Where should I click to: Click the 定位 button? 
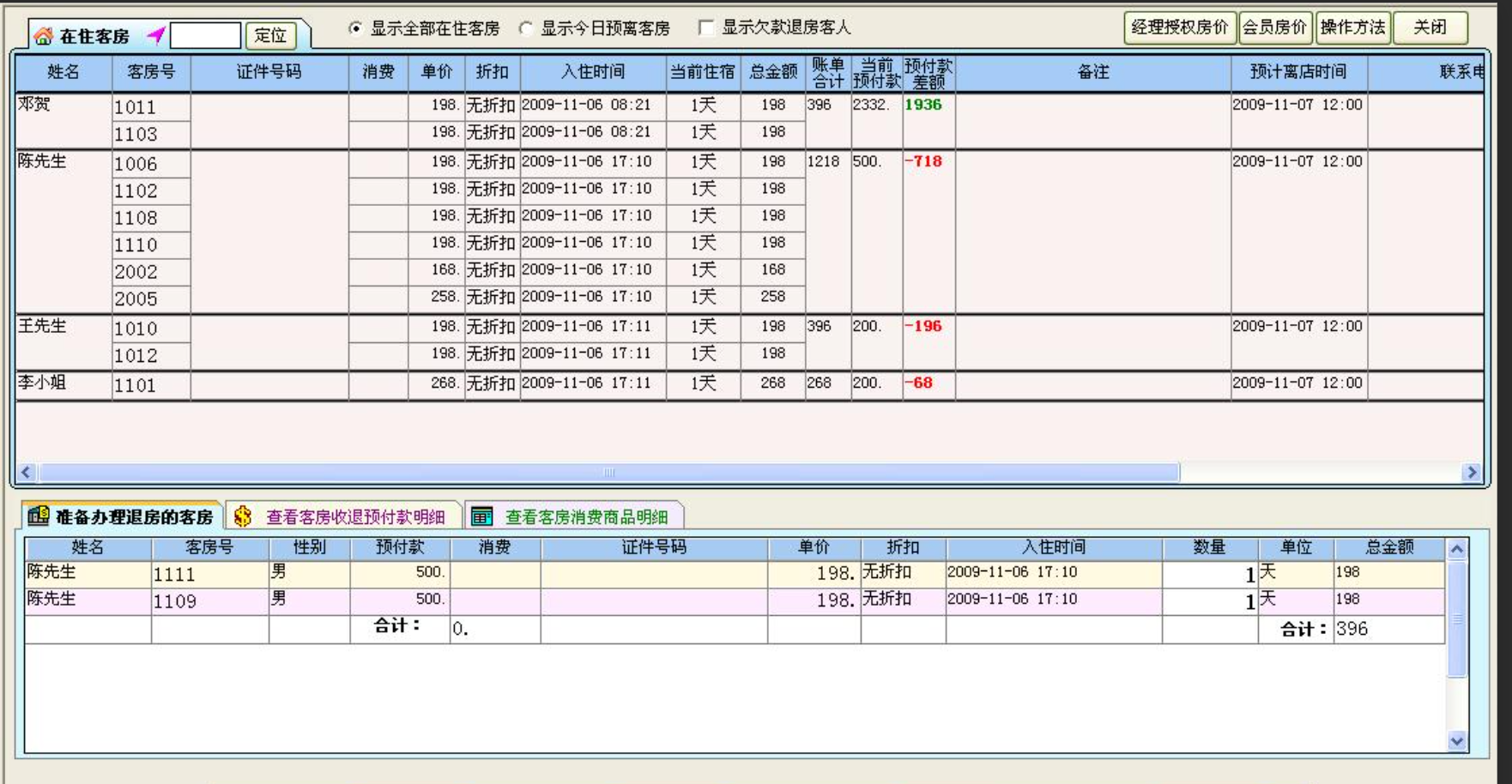(270, 35)
